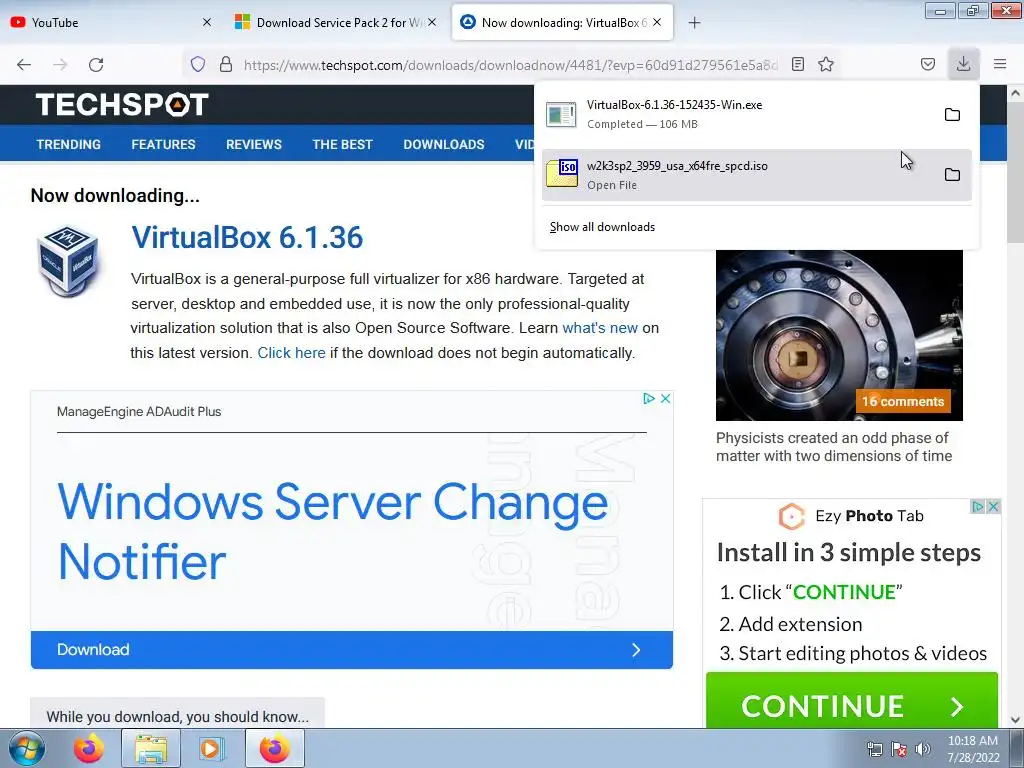Close the Download Service Pack 2 tab

tap(432, 22)
